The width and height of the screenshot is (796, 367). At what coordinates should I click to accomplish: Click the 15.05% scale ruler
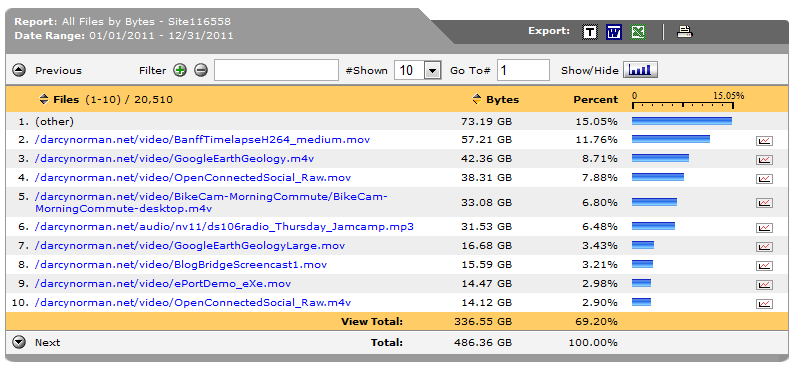[x=683, y=105]
